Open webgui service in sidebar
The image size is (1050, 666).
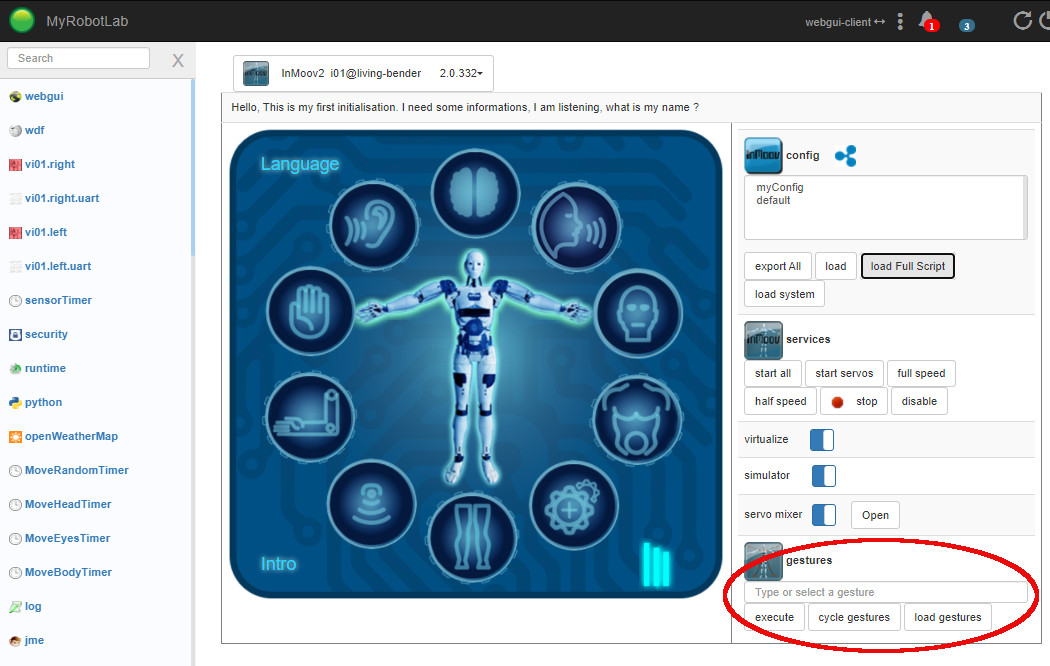click(44, 96)
